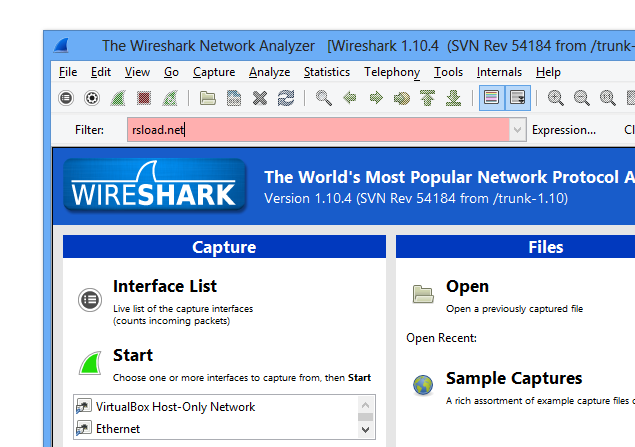Restart the running capture toolbar icon

pos(170,98)
